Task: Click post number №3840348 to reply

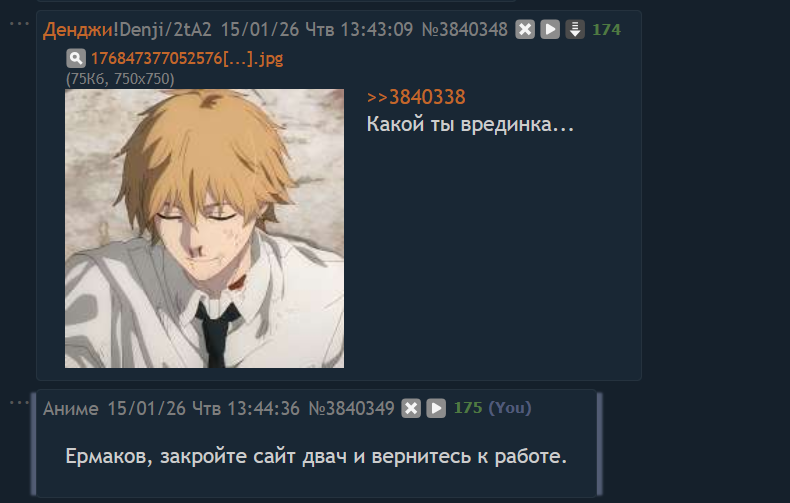Action: tap(465, 29)
